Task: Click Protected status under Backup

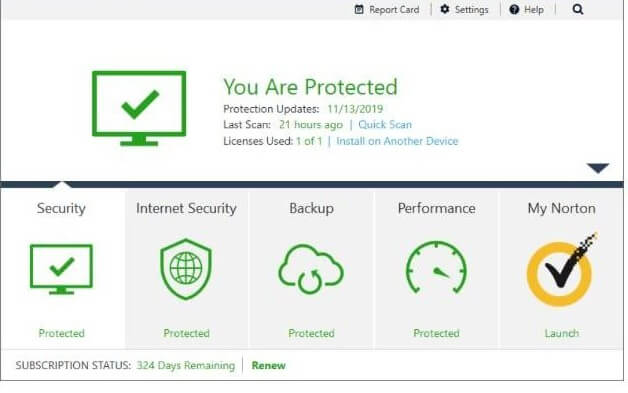Action: [x=311, y=333]
